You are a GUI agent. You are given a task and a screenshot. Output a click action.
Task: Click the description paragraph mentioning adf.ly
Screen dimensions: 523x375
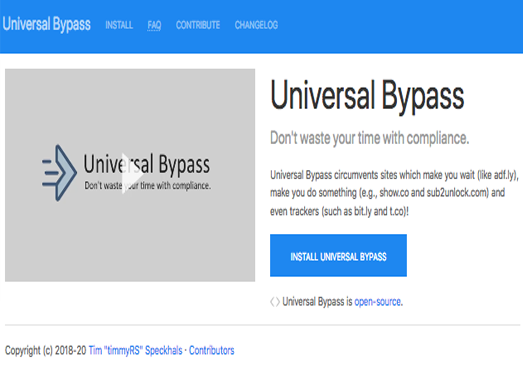click(x=394, y=193)
